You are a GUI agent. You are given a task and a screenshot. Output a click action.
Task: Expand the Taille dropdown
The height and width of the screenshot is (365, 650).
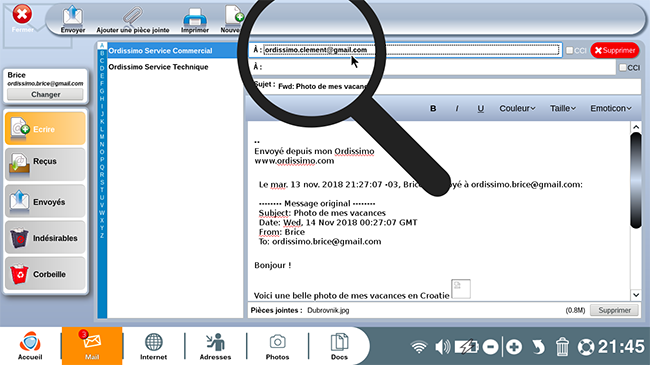563,108
